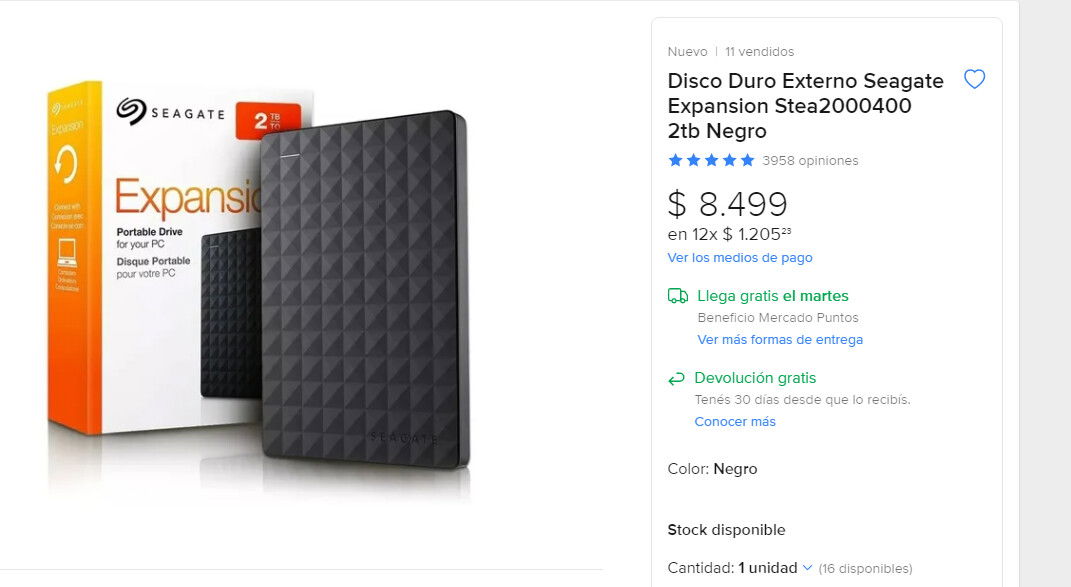Click 'Conocer más' about free returns
Viewport: 1071px width, 587px height.
(x=735, y=422)
